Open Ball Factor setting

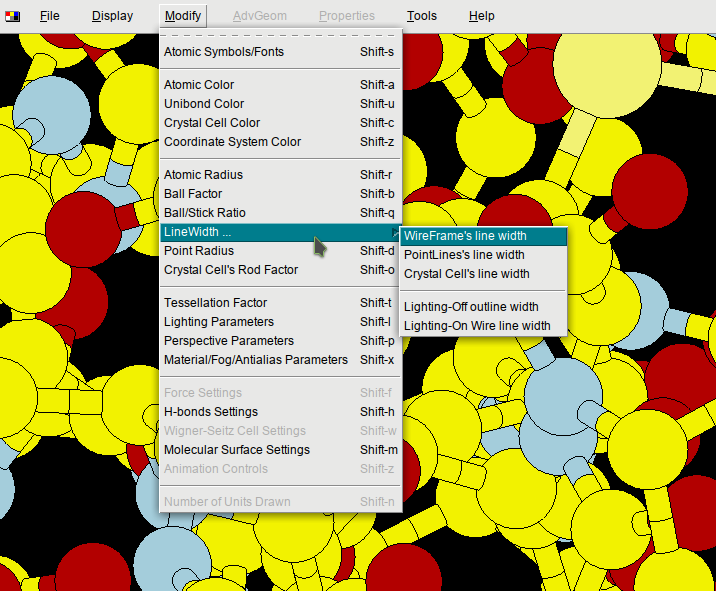pyautogui.click(x=280, y=194)
